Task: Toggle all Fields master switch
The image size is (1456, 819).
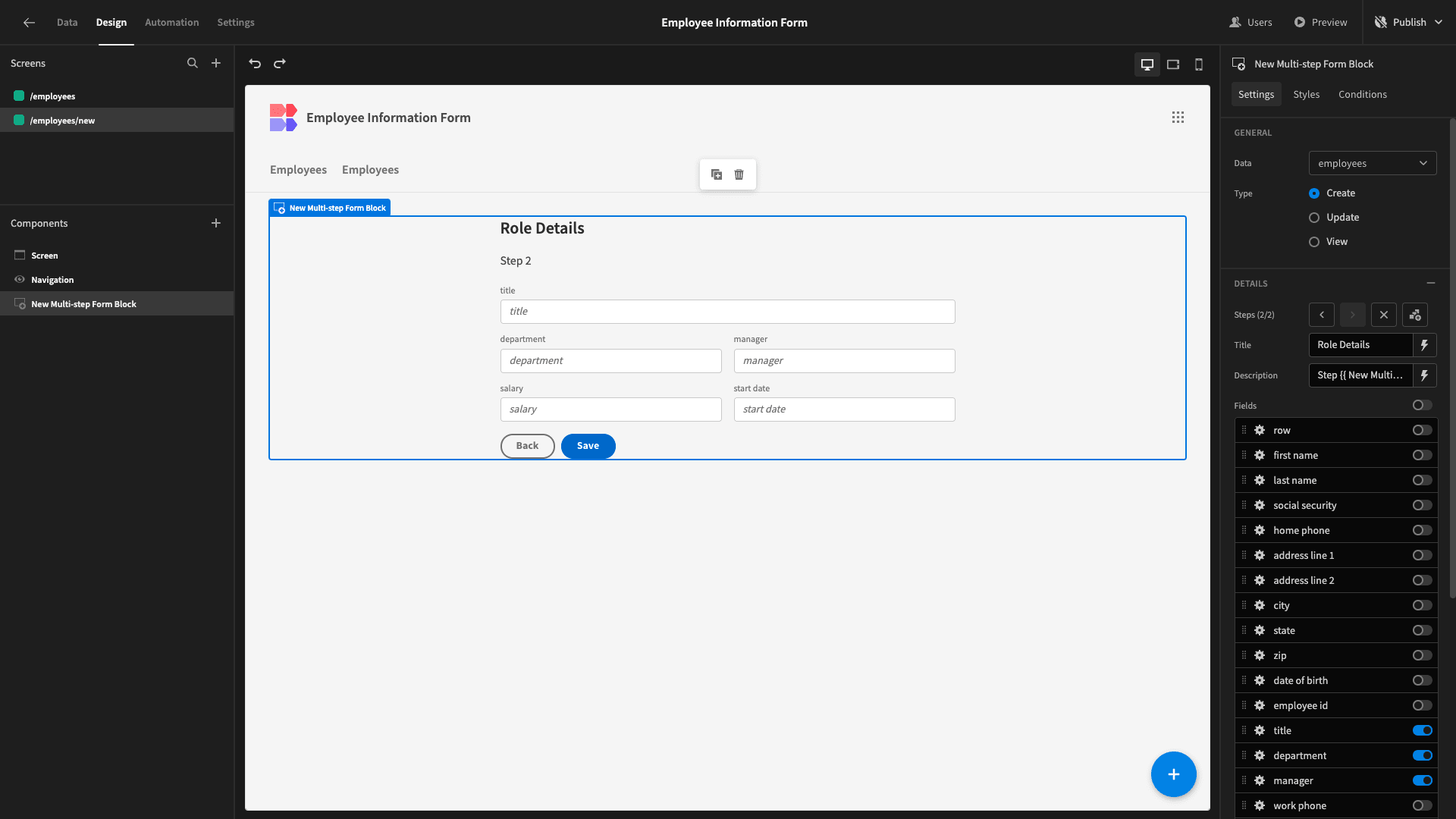Action: [x=1423, y=406]
